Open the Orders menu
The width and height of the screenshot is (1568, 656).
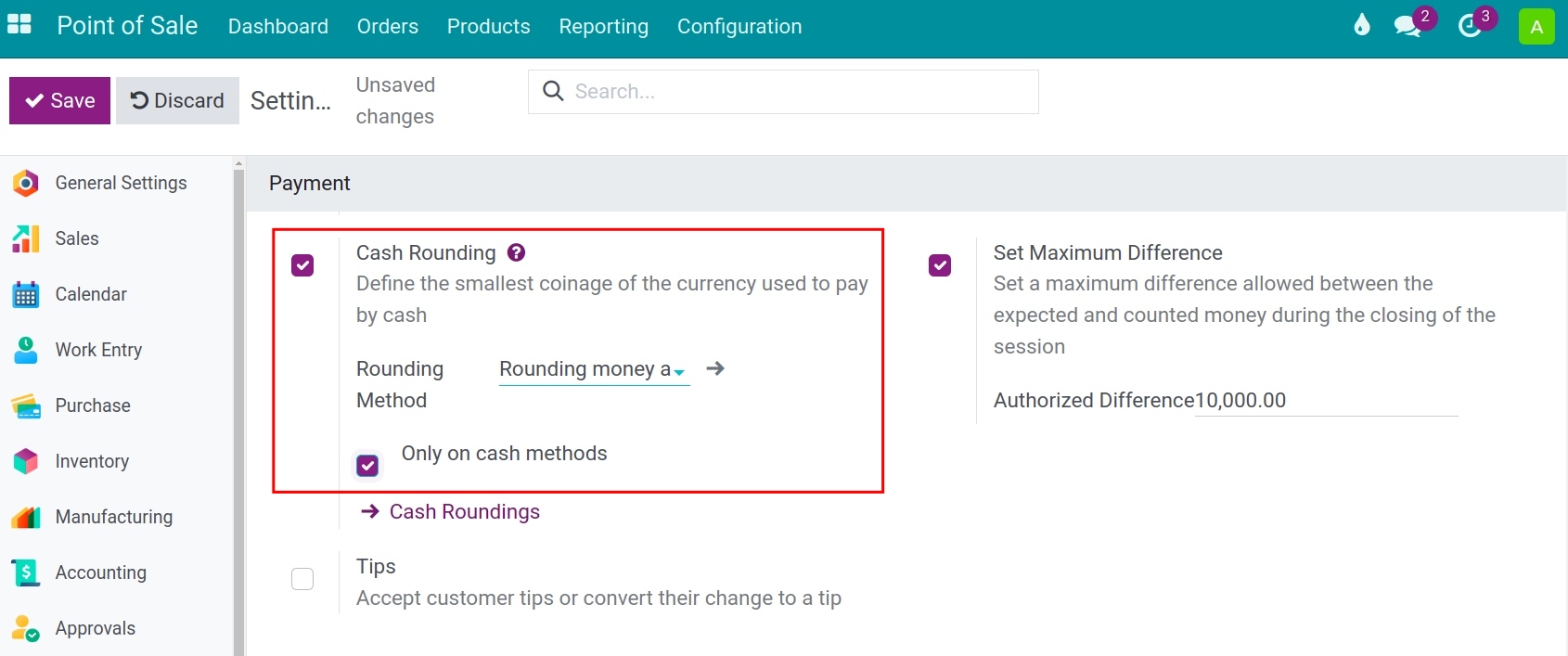pos(388,26)
